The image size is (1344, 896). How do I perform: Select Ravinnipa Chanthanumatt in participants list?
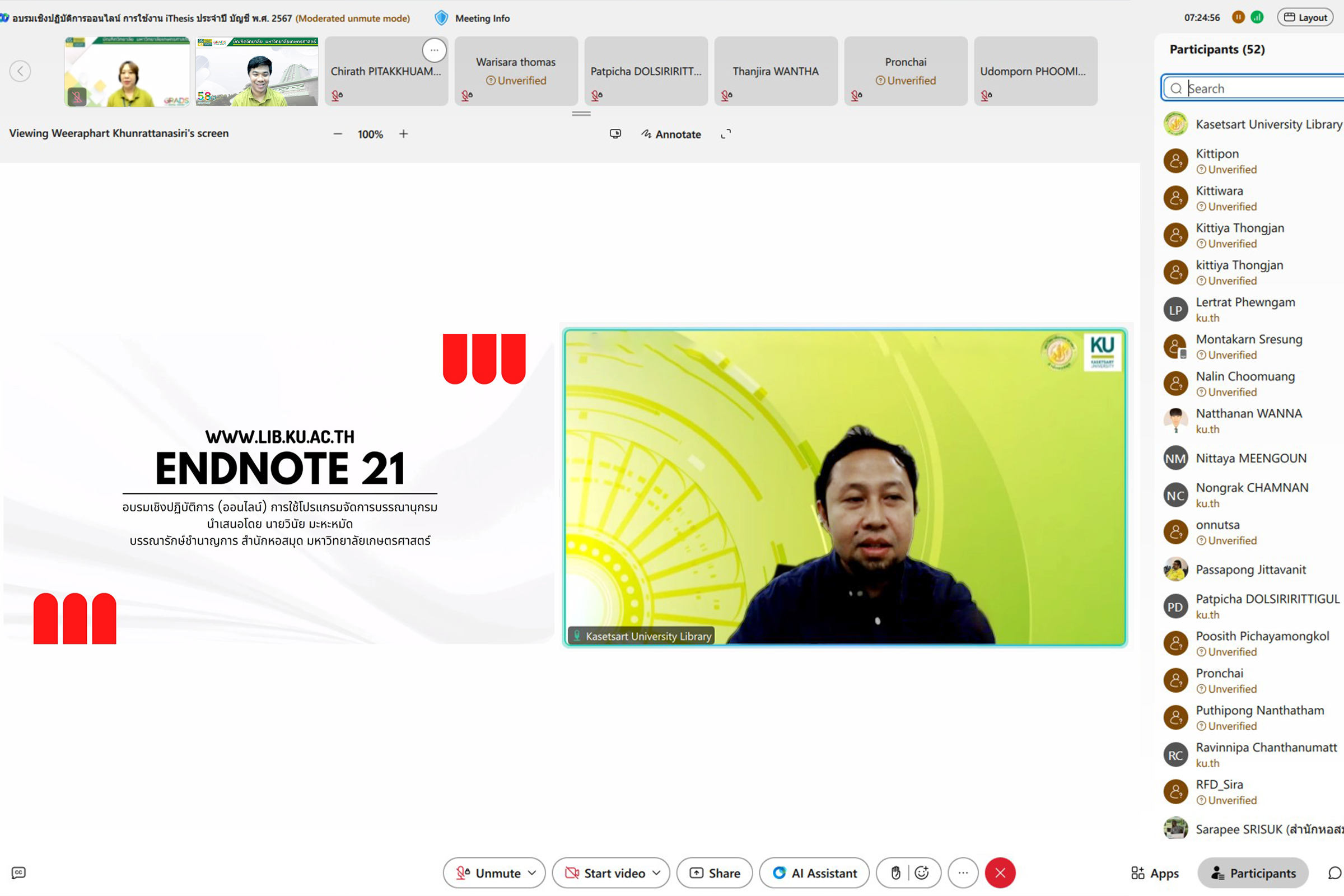(1253, 755)
